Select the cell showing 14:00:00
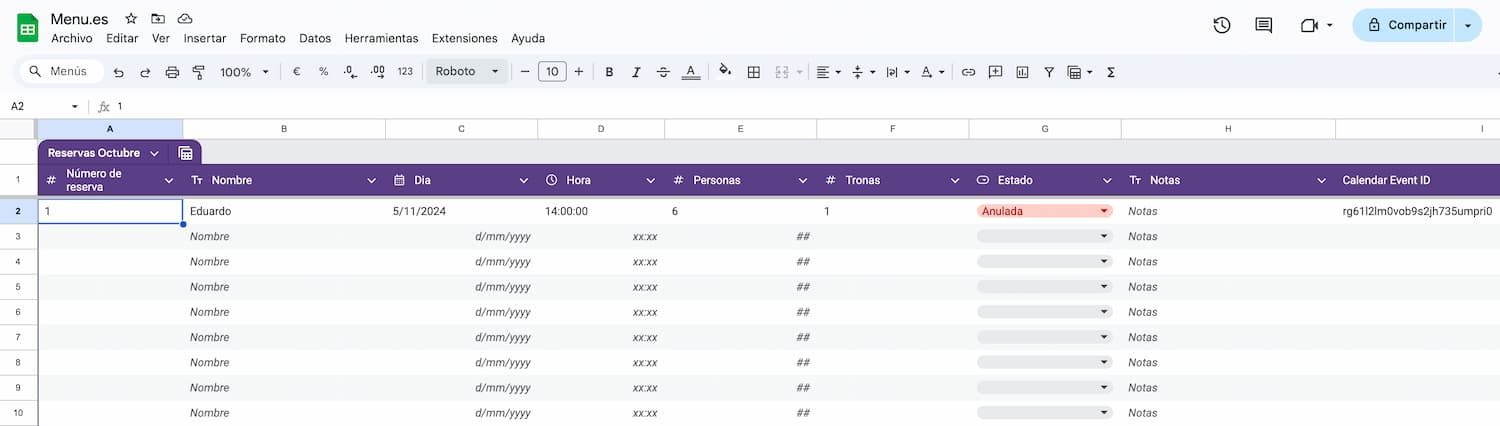1500x426 pixels. 601,211
